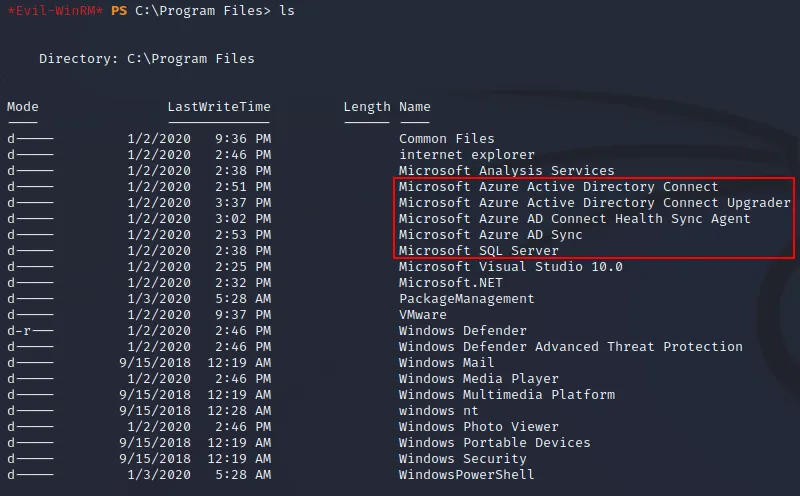Select 'Microsoft SQL Server' entry
Screen dimensions: 800x496
[x=479, y=251]
